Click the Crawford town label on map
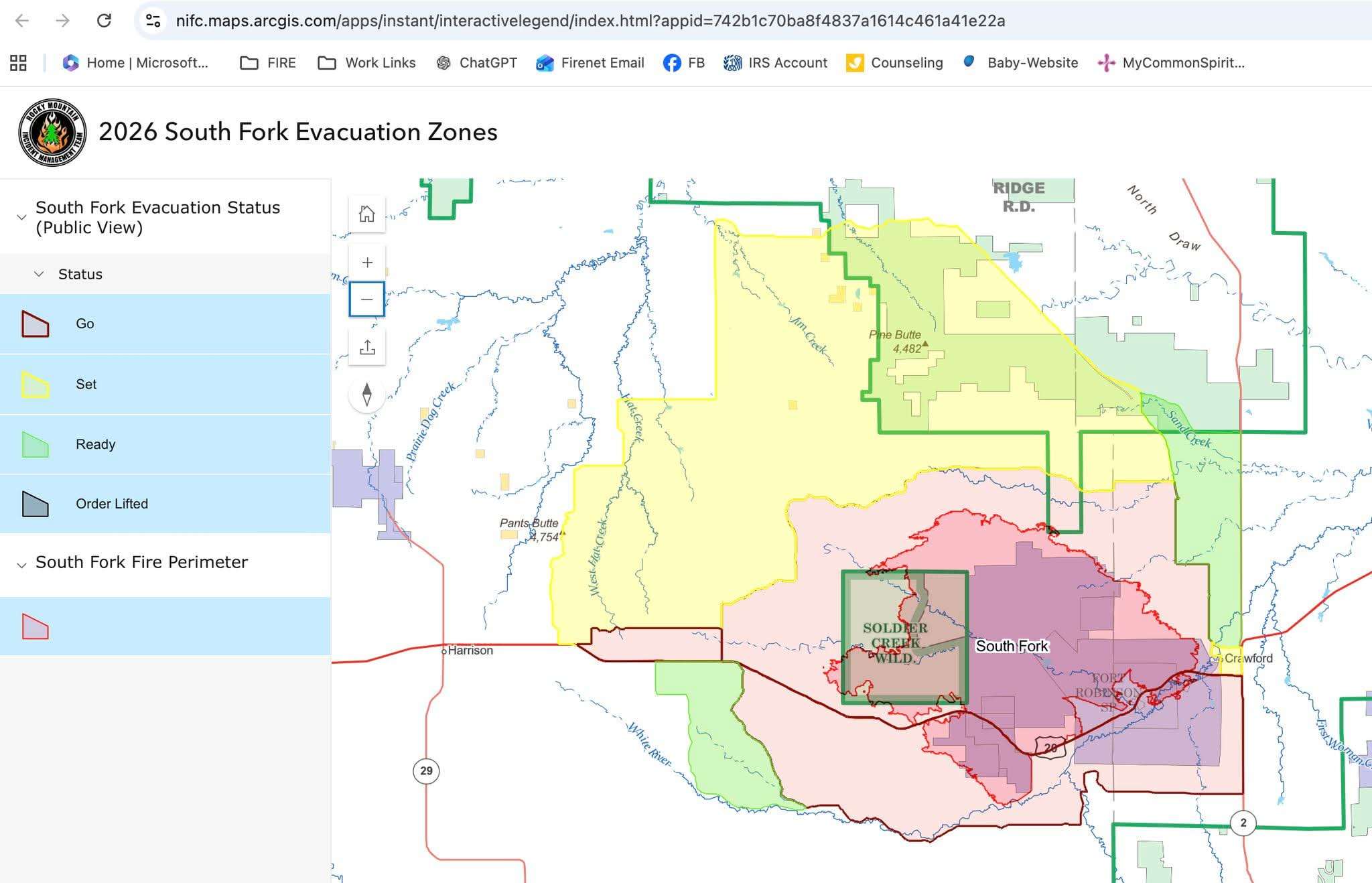Screen dimensions: 1372x883 [1248, 659]
